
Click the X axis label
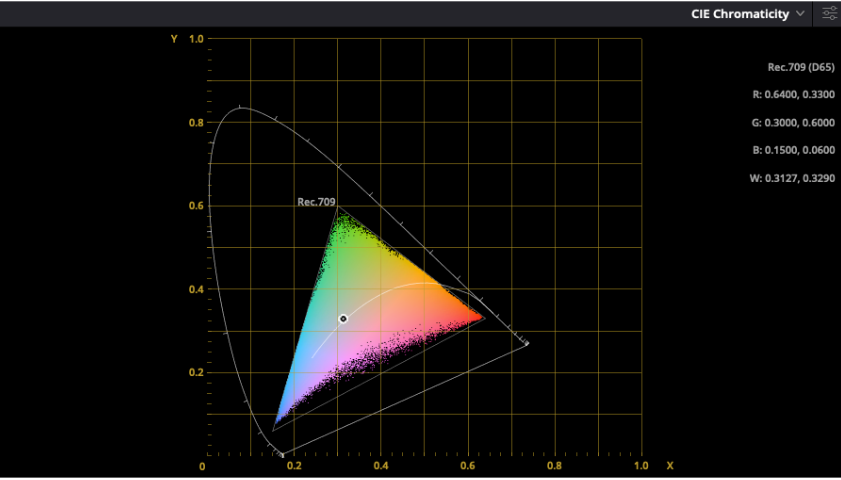point(669,466)
